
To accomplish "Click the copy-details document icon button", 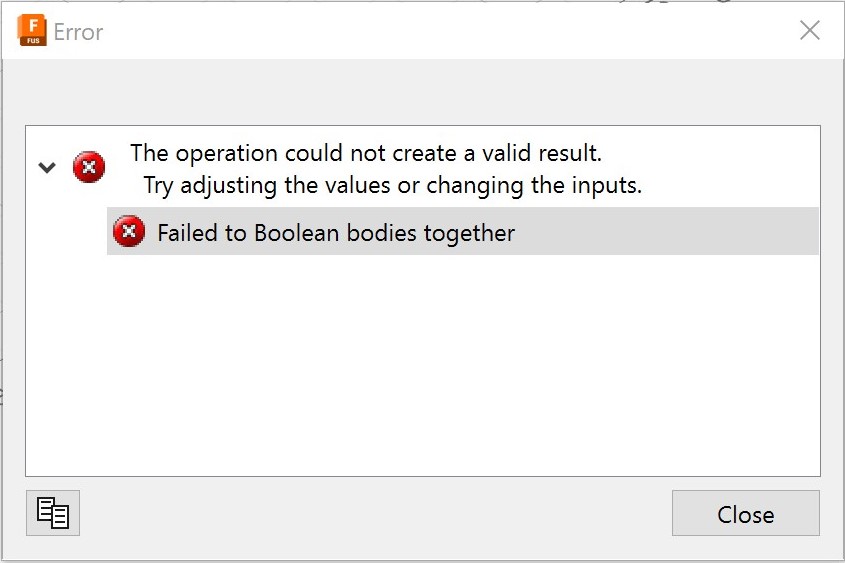I will tap(53, 513).
